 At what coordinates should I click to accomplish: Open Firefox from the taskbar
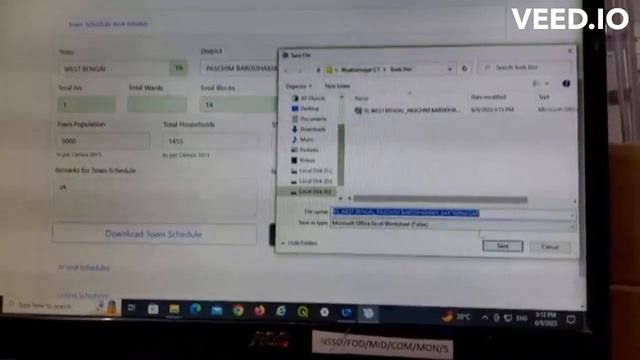pos(260,311)
